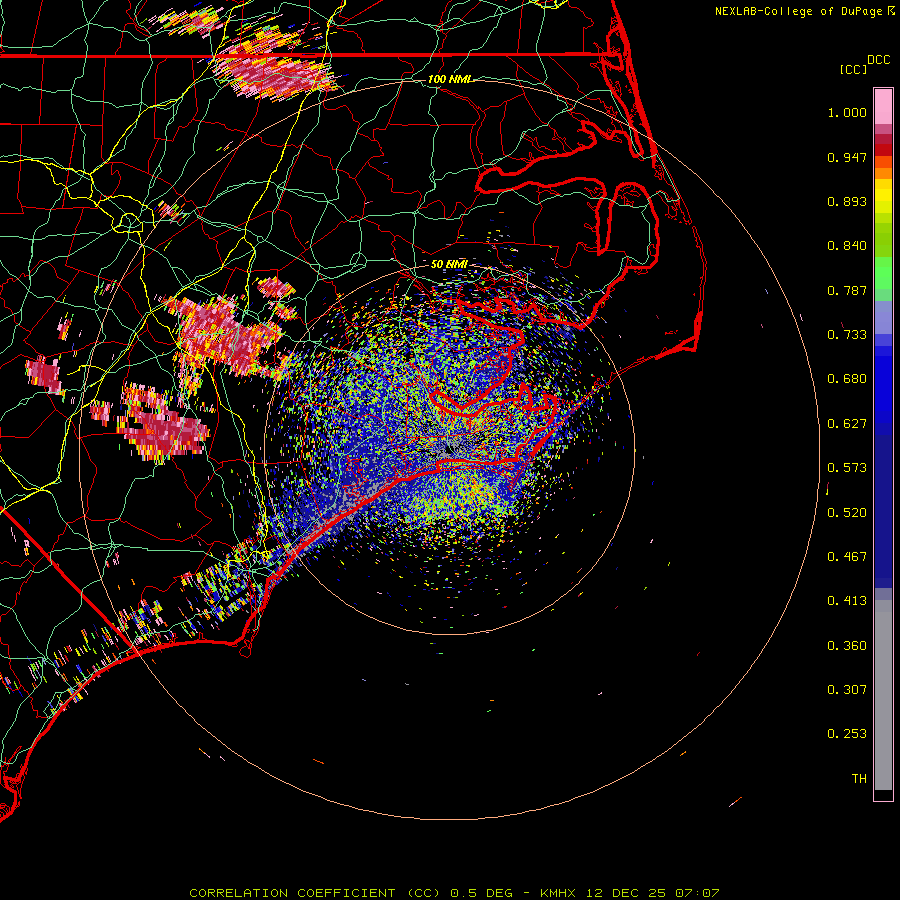Click the KMHX station identifier
Viewport: 900px width, 900px height.
coord(557,893)
